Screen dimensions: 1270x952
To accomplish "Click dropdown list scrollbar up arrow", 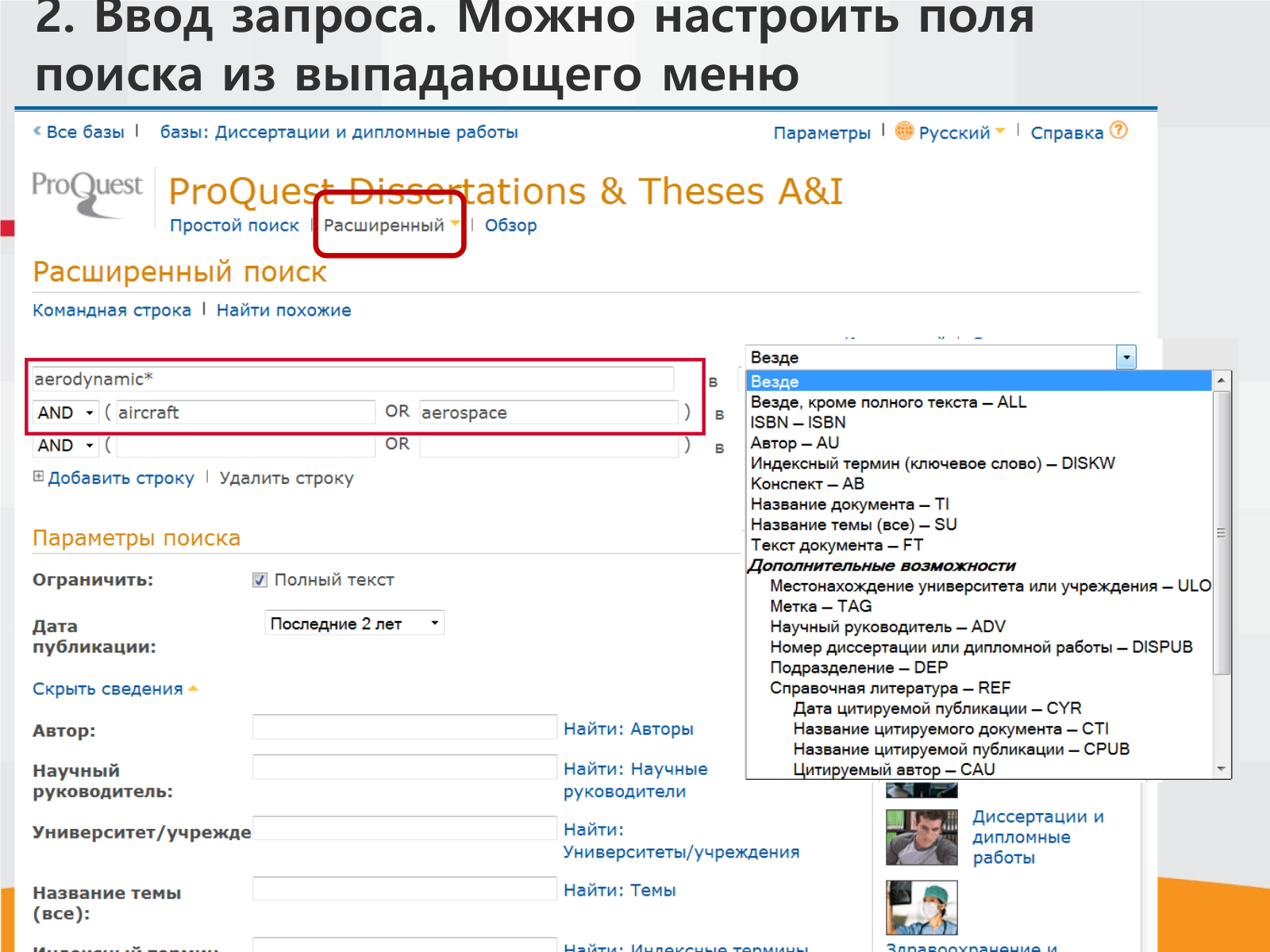I will click(x=1222, y=381).
